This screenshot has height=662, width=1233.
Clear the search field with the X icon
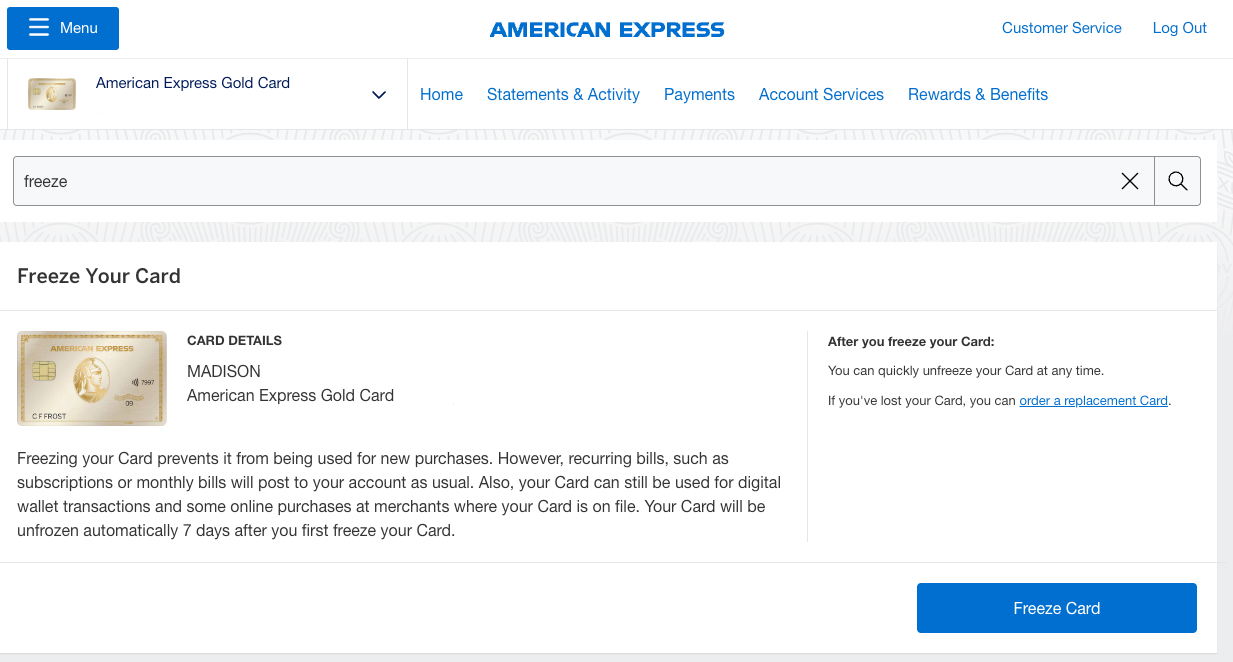[x=1130, y=181]
